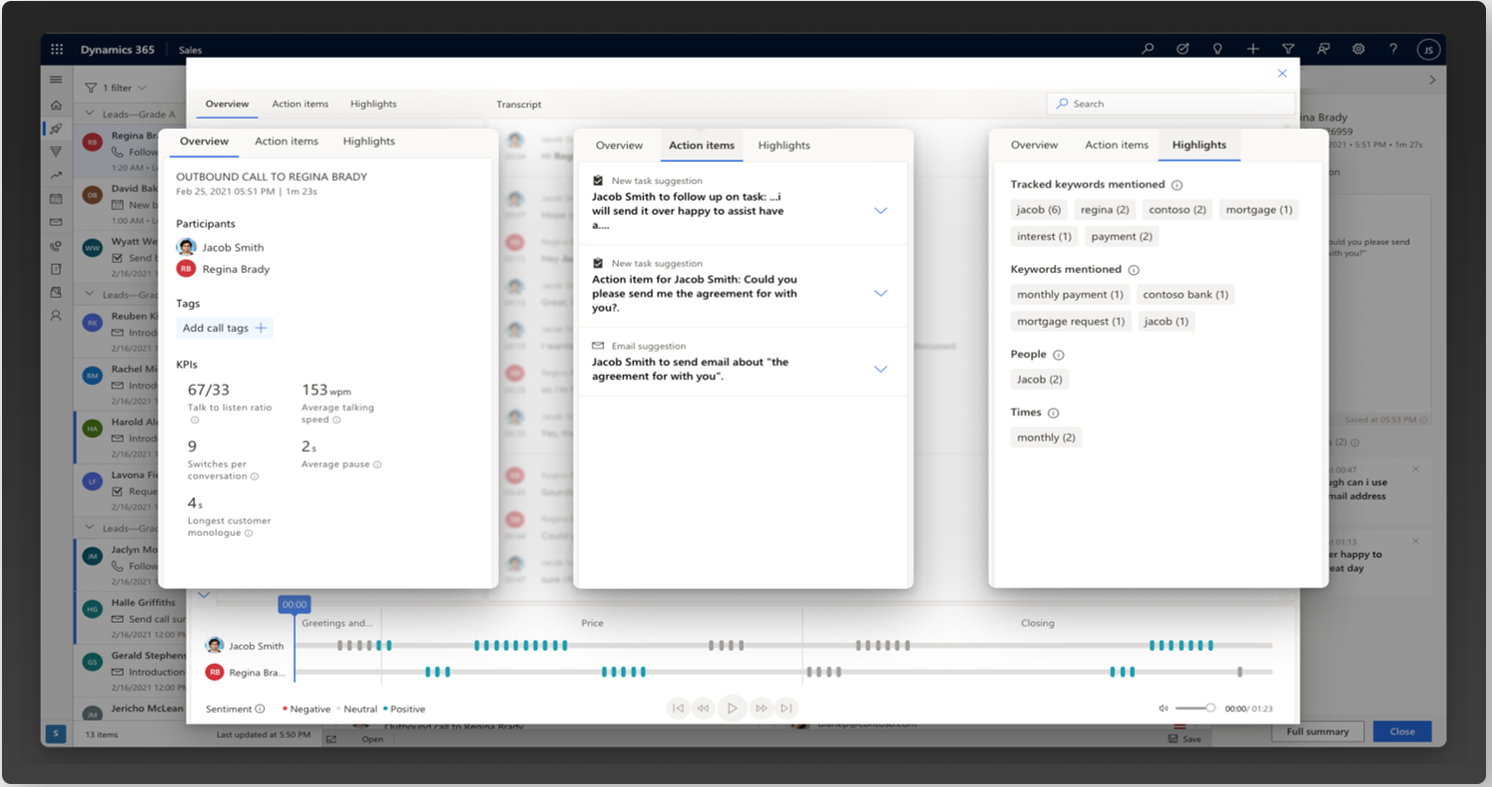
Task: Click Jacob Smith's sentiment timeline track
Action: tap(785, 646)
